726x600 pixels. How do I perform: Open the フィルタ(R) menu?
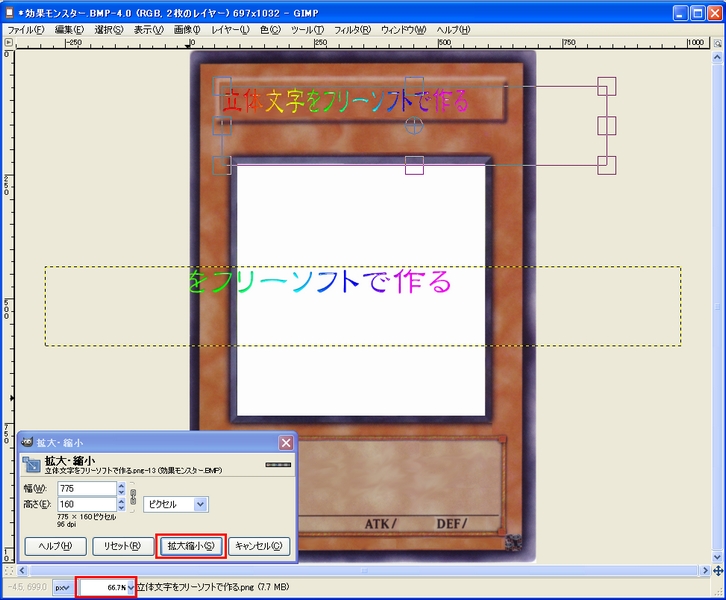coord(351,30)
